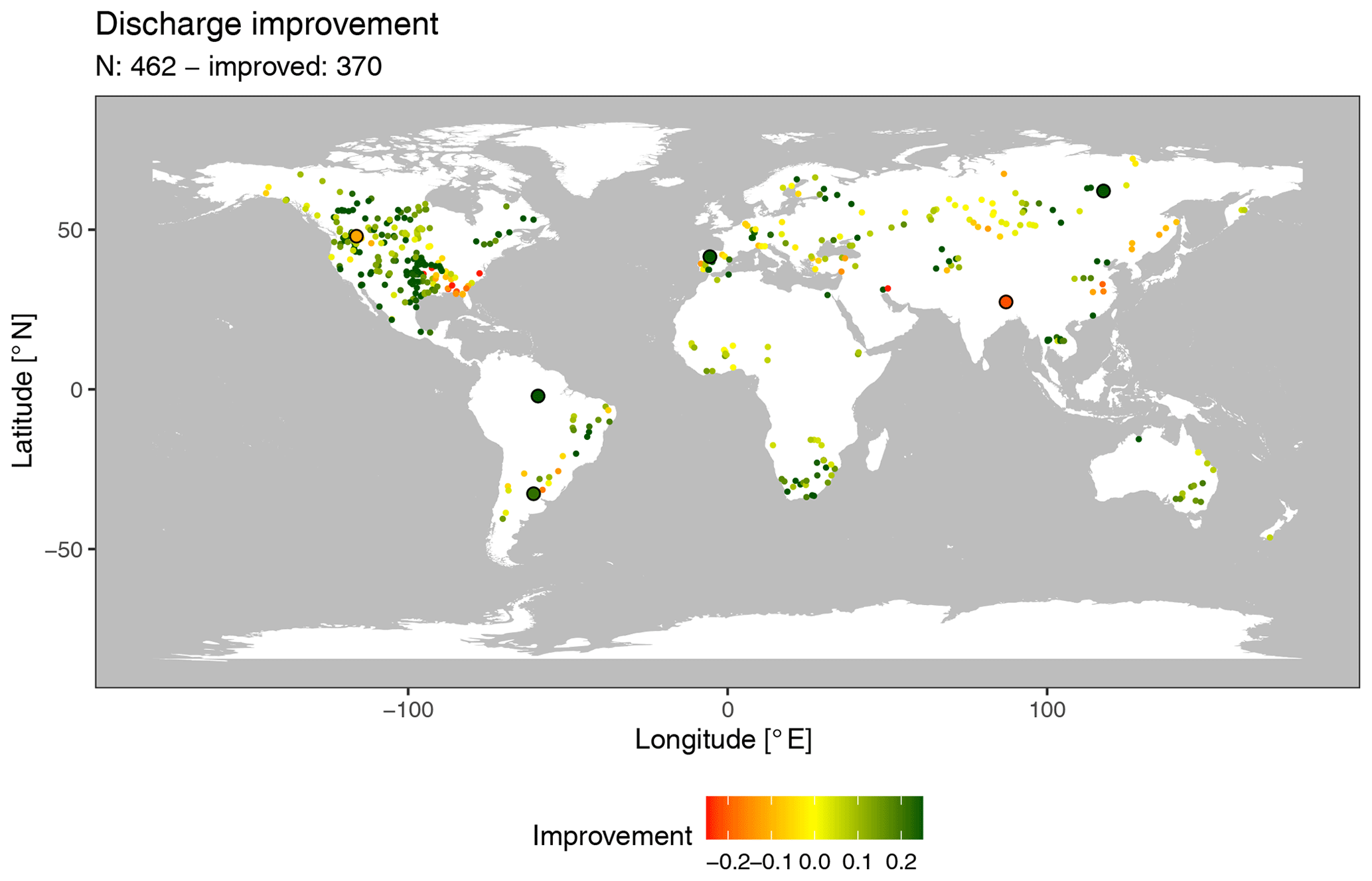Click the large green marker in the Amazon basin
1372x881 pixels.
538,396
